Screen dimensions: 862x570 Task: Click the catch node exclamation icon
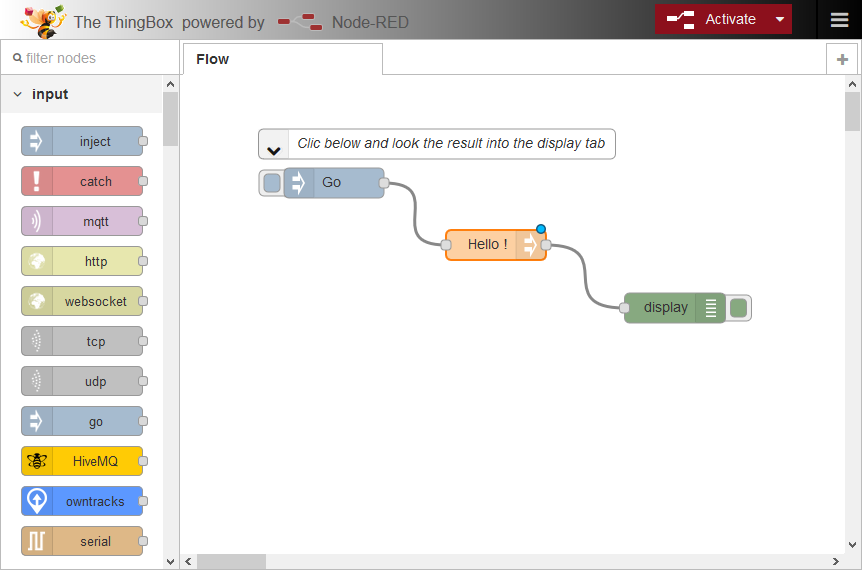pos(37,181)
